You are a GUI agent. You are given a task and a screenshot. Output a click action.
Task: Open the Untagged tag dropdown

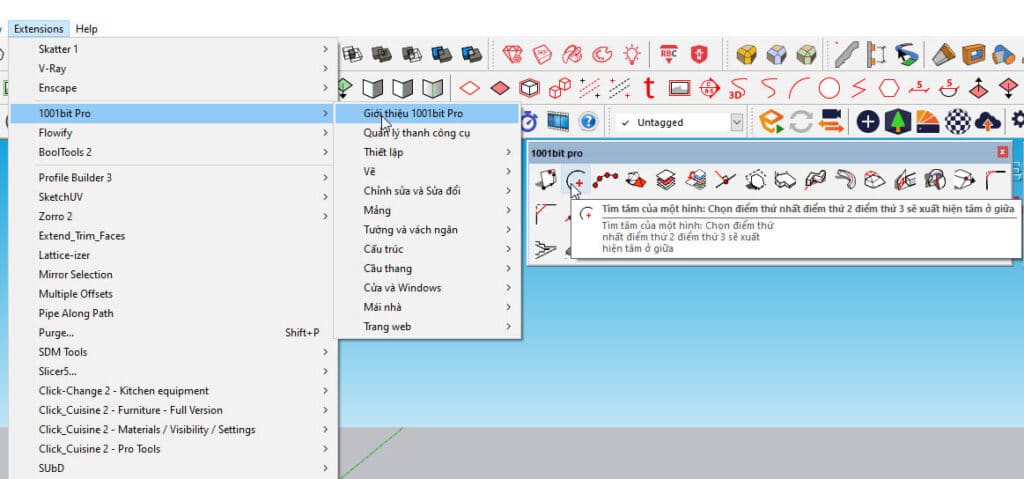coord(737,122)
